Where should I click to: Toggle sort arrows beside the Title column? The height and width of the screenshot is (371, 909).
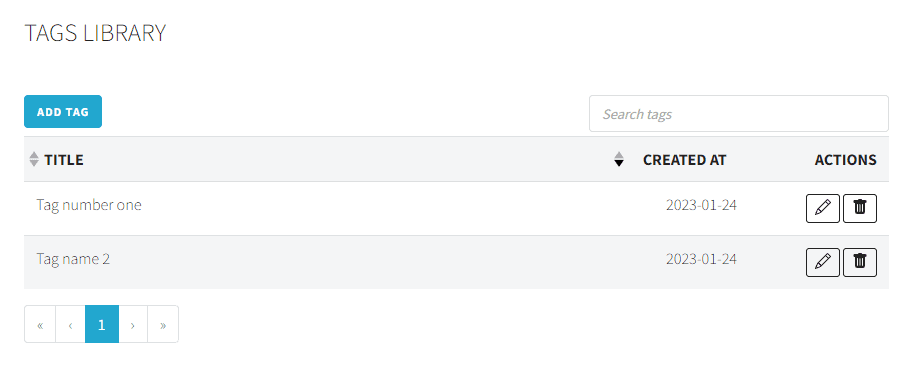pyautogui.click(x=34, y=159)
